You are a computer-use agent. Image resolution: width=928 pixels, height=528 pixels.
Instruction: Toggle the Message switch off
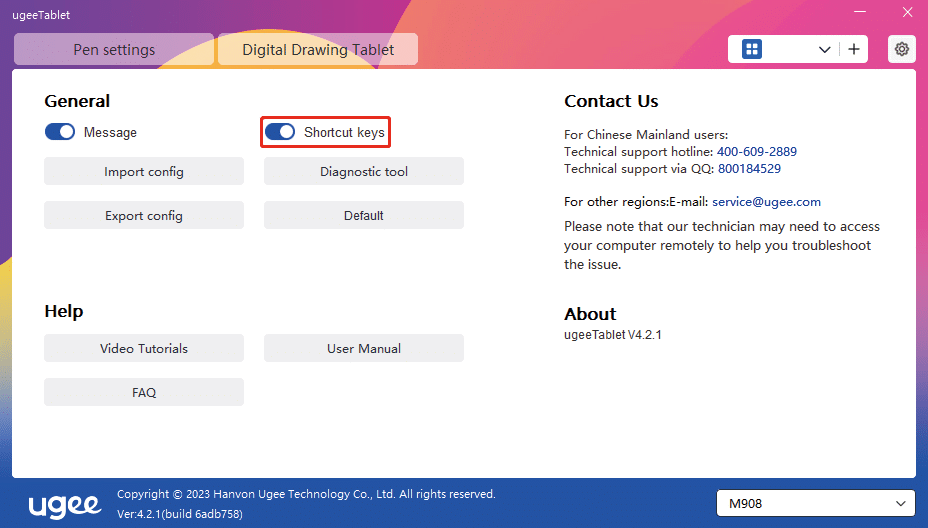tap(60, 131)
